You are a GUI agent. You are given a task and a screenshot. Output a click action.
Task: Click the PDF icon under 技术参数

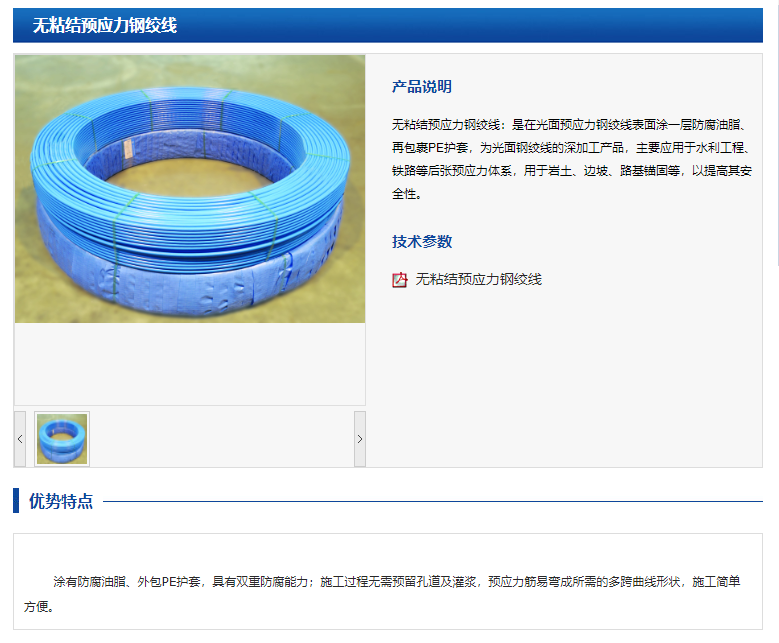click(x=399, y=280)
